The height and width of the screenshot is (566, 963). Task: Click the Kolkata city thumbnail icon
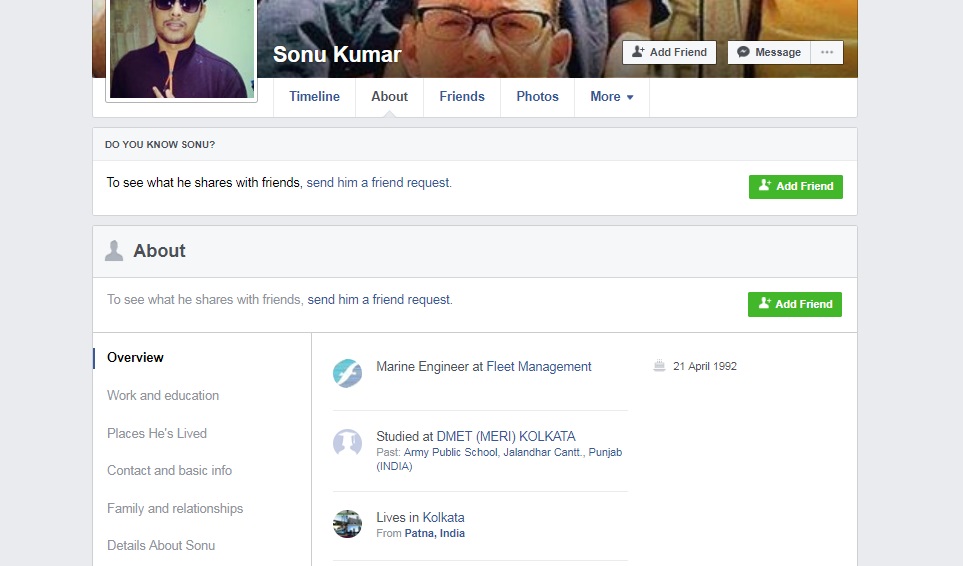(x=347, y=524)
